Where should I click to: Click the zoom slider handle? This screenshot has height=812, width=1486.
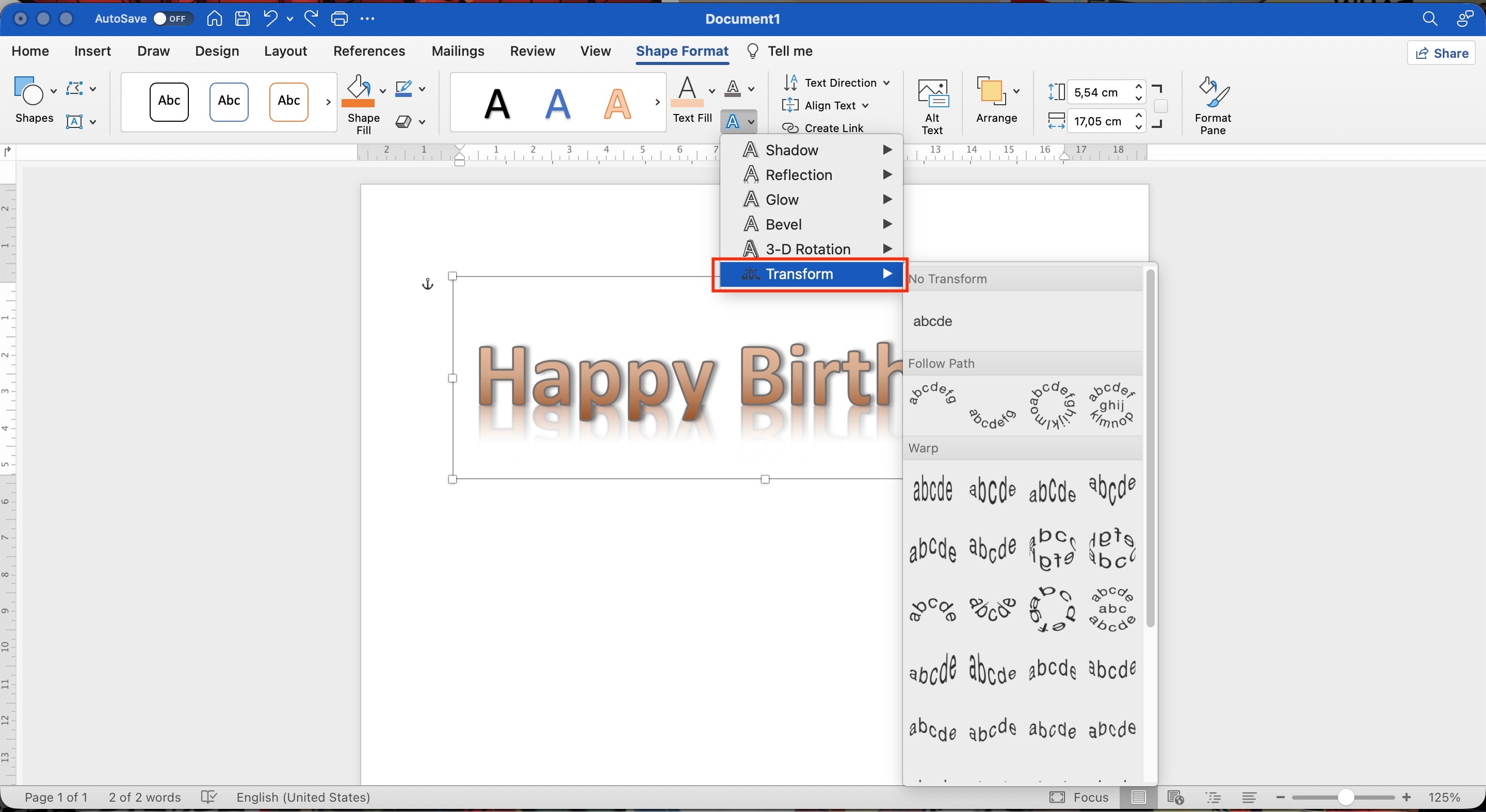coord(1345,797)
